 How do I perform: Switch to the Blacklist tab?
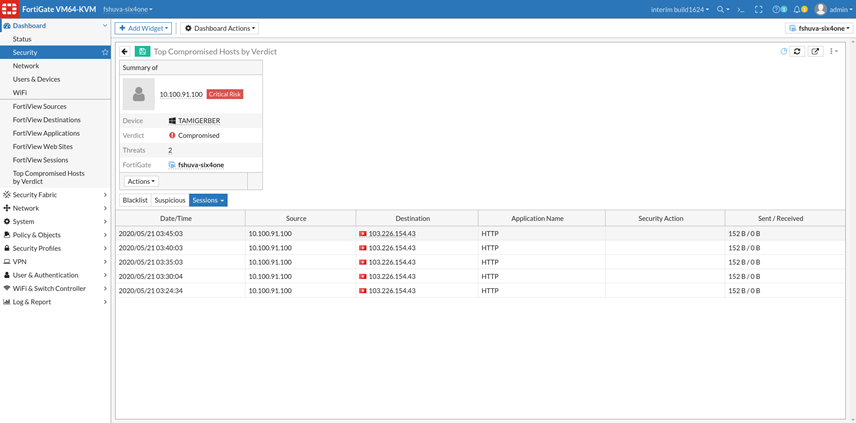pos(134,200)
